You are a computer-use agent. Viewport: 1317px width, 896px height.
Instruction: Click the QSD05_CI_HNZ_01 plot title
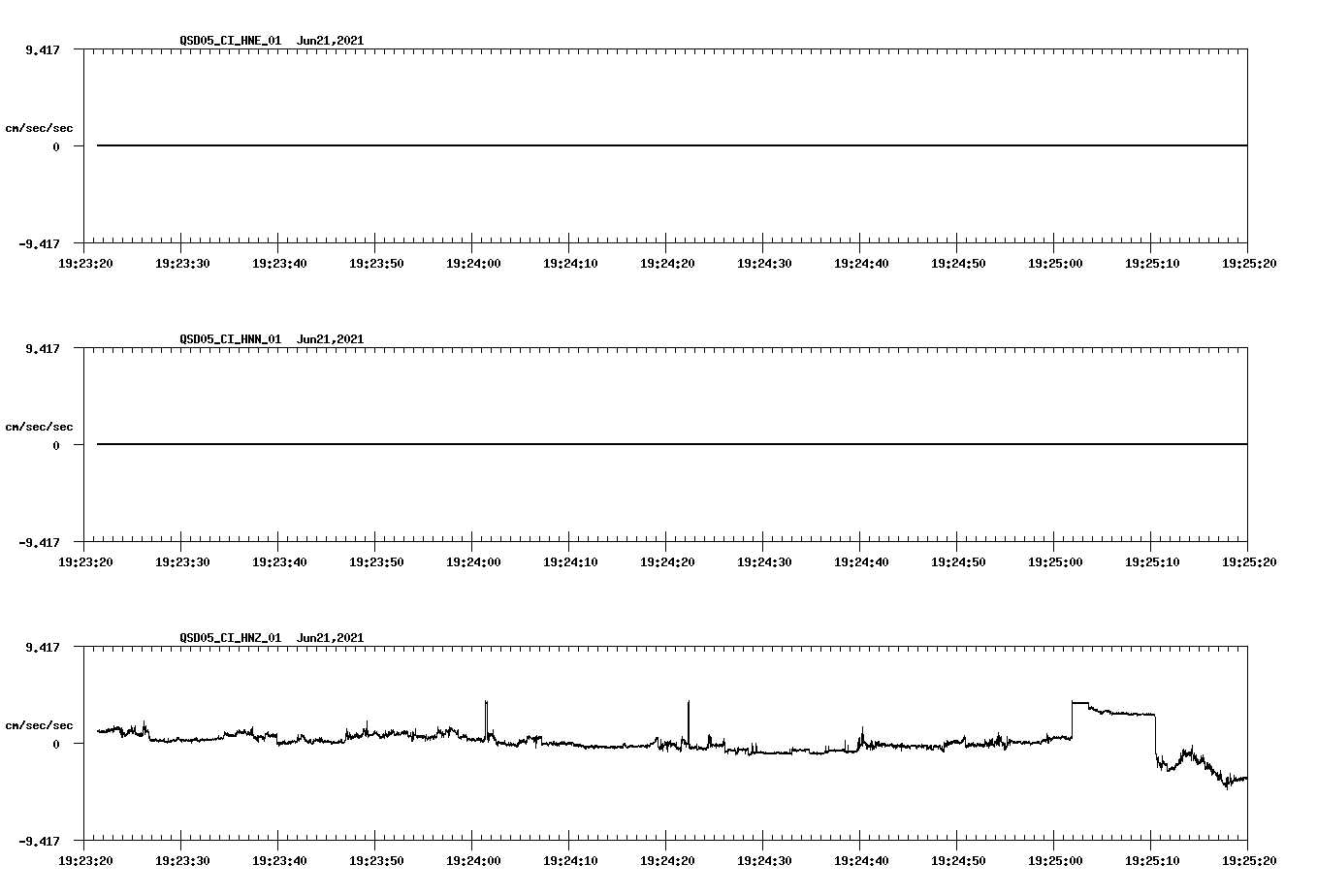[x=230, y=638]
